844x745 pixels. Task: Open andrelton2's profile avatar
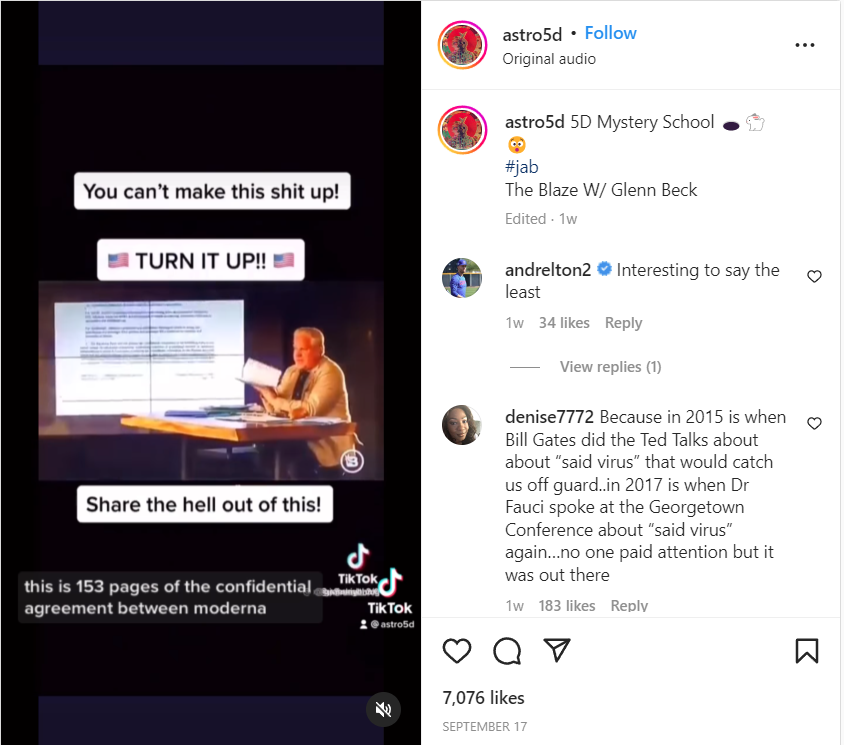click(x=462, y=278)
